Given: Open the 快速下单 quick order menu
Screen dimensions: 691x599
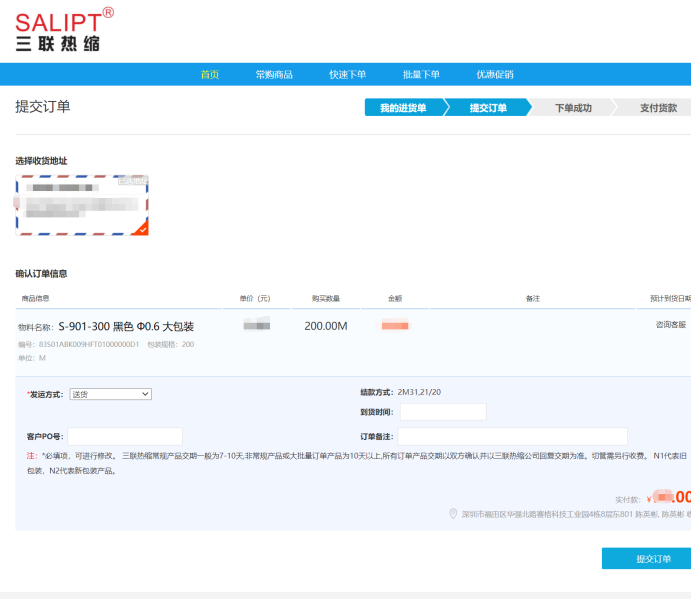Looking at the screenshot, I should [x=348, y=75].
